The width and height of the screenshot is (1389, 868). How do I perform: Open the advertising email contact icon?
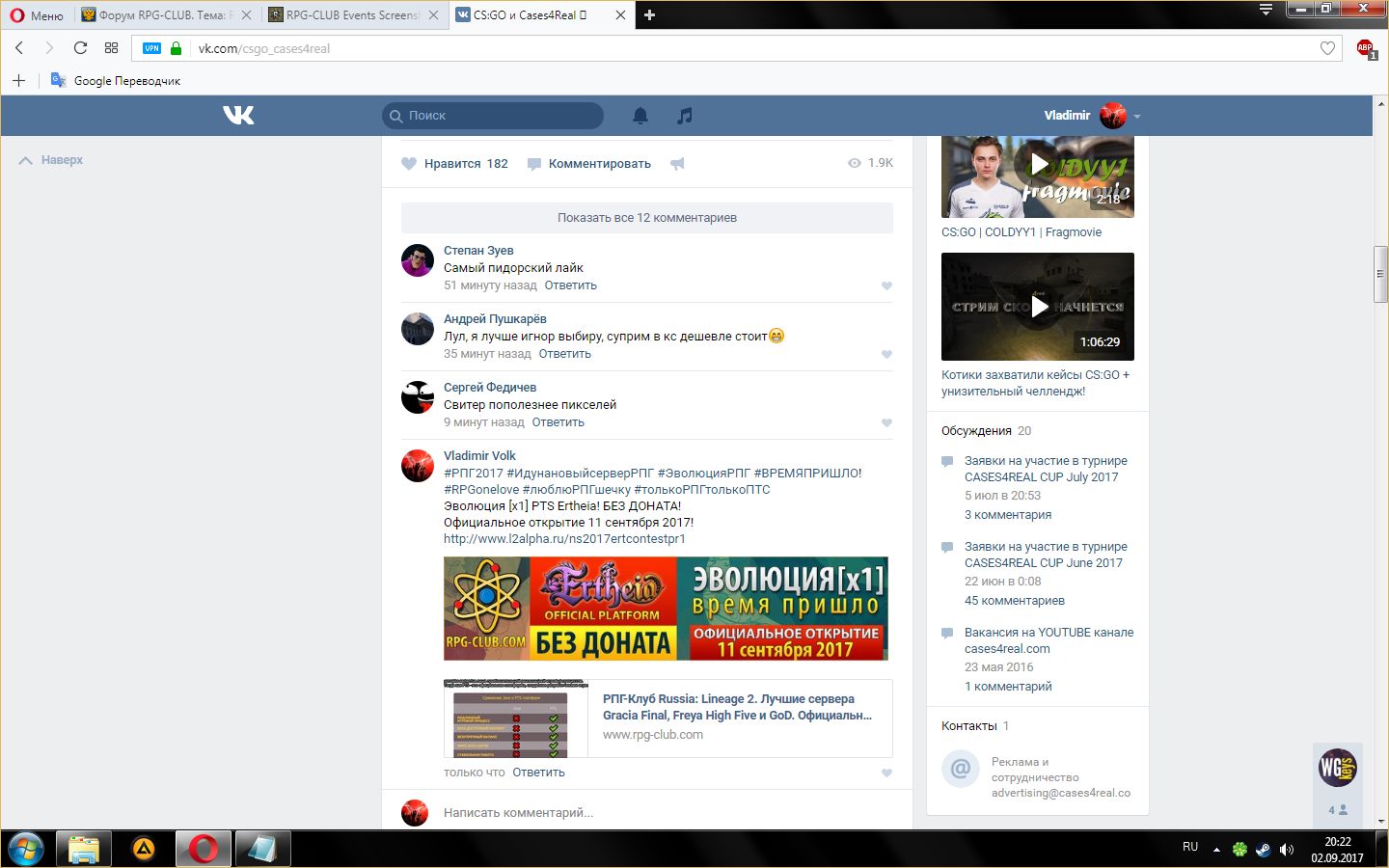point(960,769)
